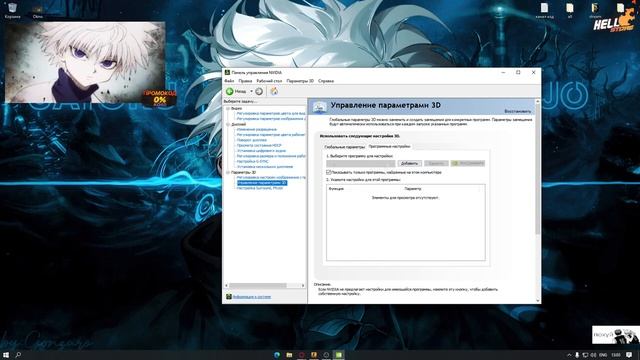This screenshot has height=360, width=640.
Task: Open the Информация о системе link
Action: pos(251,297)
